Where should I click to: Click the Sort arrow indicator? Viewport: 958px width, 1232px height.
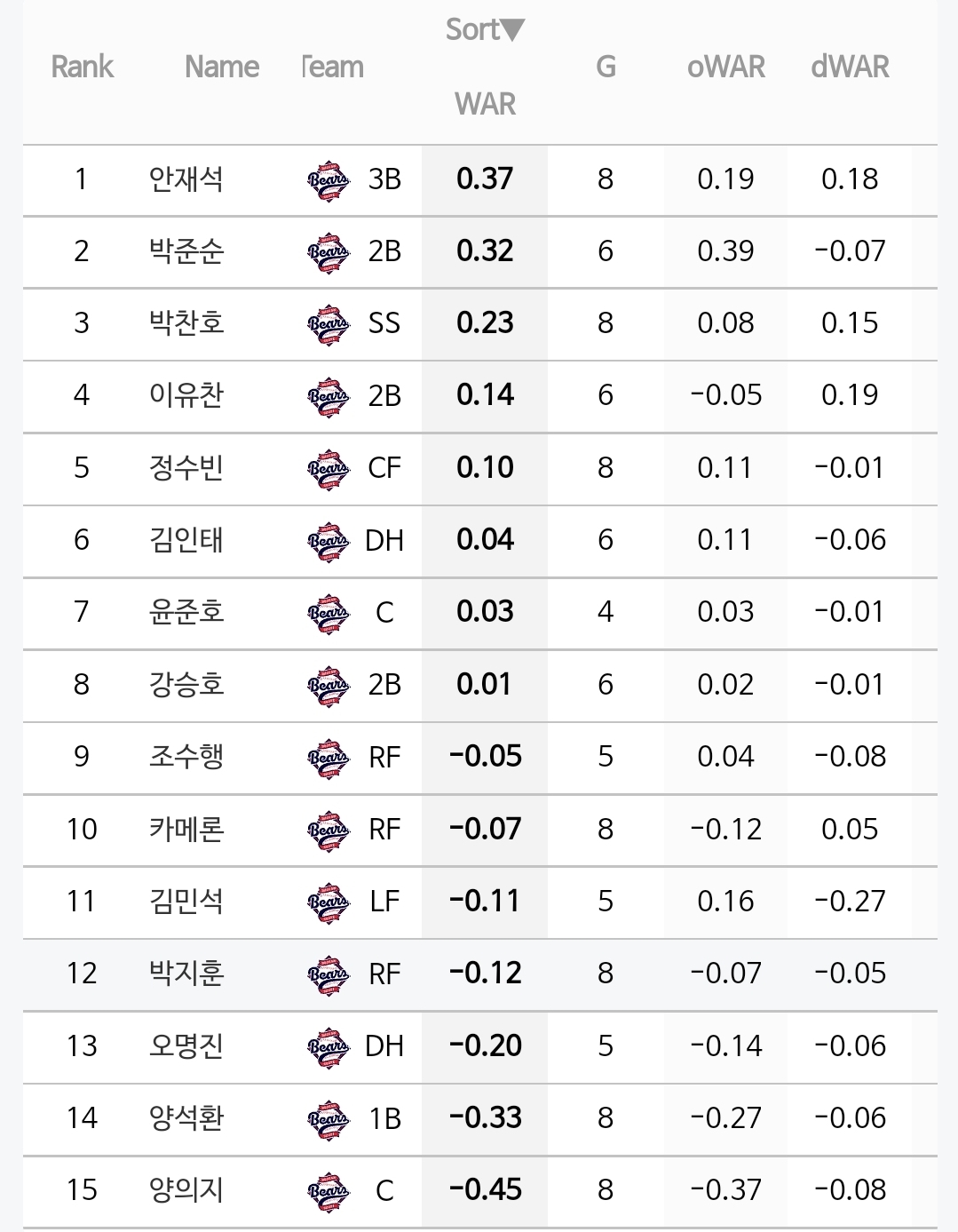[510, 30]
